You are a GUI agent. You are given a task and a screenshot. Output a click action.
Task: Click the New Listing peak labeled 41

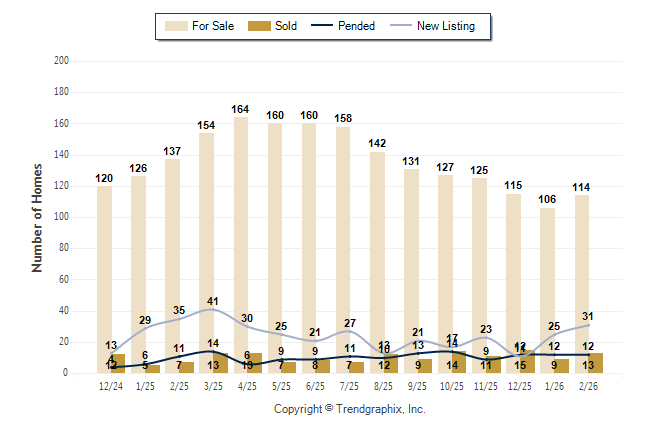(213, 301)
